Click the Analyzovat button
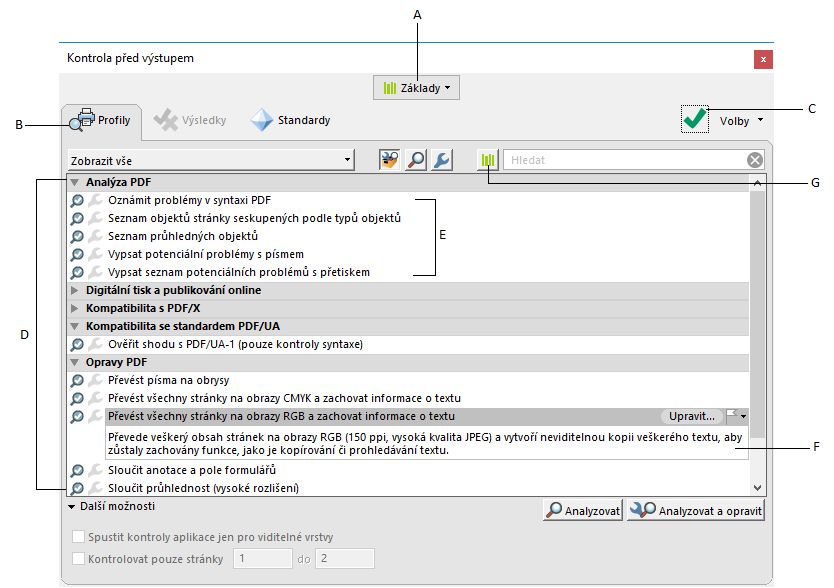Screen dimensions: 834x588 (583, 510)
